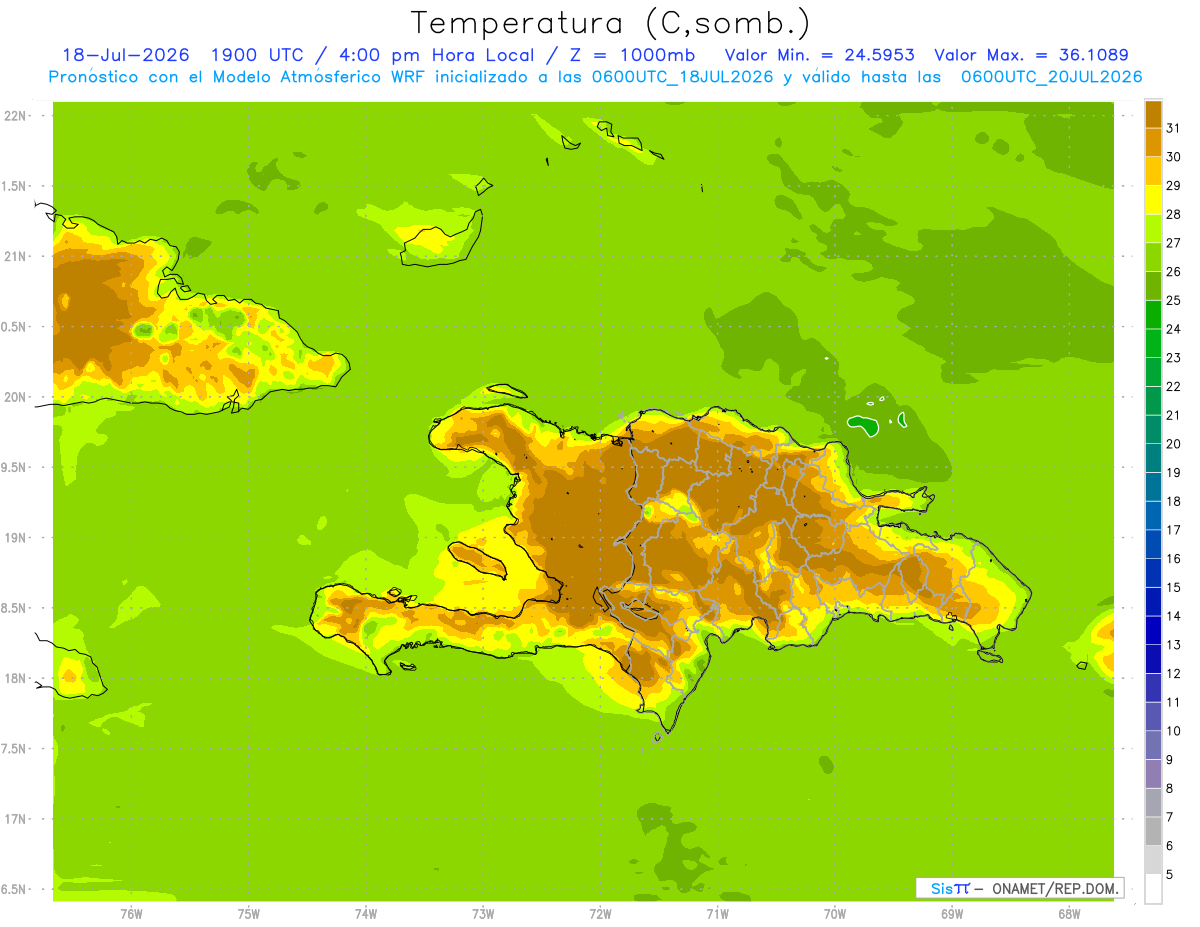Click the dark blue legend swatch between 12 and 13
Viewport: 1200px width, 927px height.
click(x=1154, y=658)
